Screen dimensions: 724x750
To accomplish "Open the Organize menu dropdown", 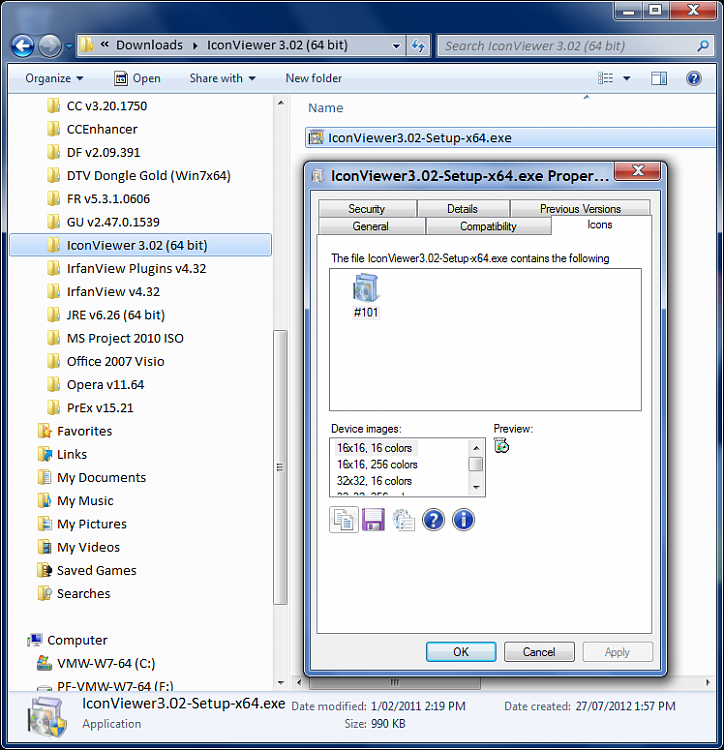I will (54, 78).
